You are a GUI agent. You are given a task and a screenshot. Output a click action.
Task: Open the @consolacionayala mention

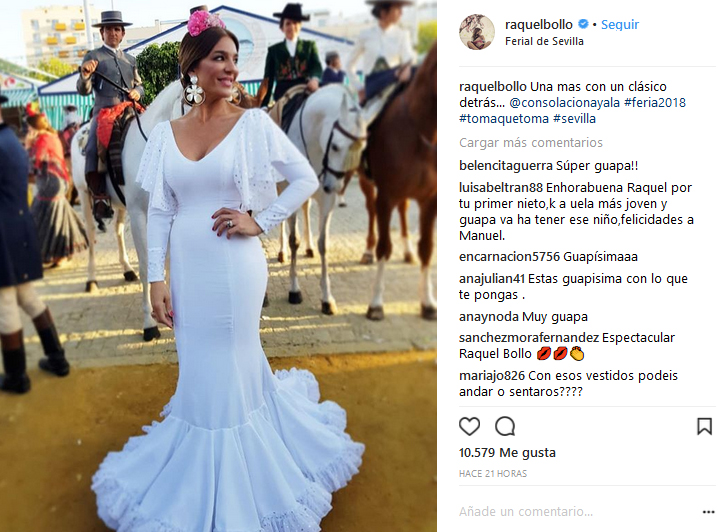tap(565, 103)
